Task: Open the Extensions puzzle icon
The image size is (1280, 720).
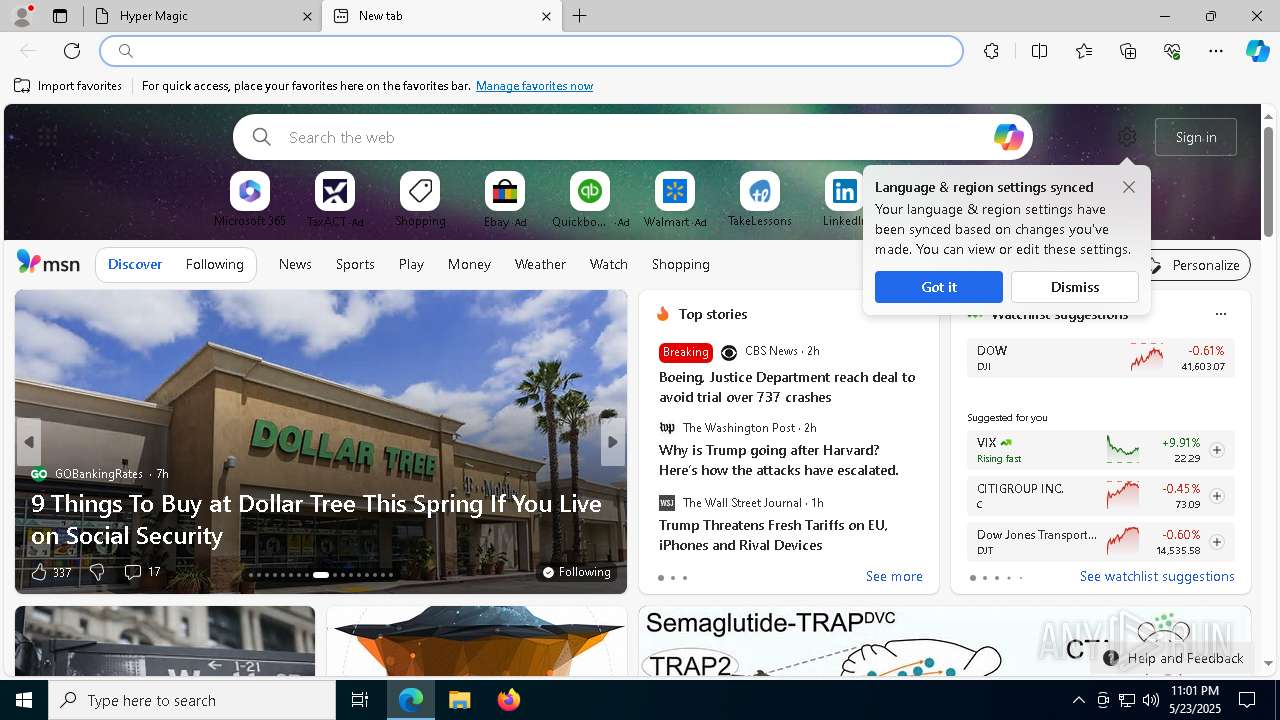Action: tap(991, 51)
